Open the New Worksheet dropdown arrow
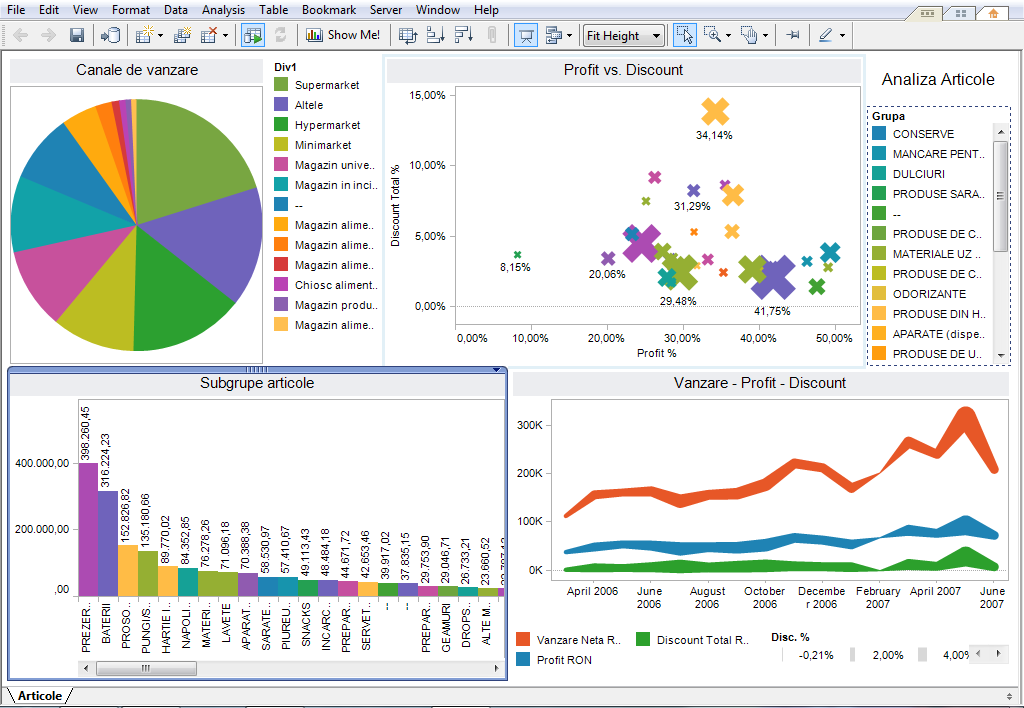Image resolution: width=1024 pixels, height=708 pixels. (161, 36)
